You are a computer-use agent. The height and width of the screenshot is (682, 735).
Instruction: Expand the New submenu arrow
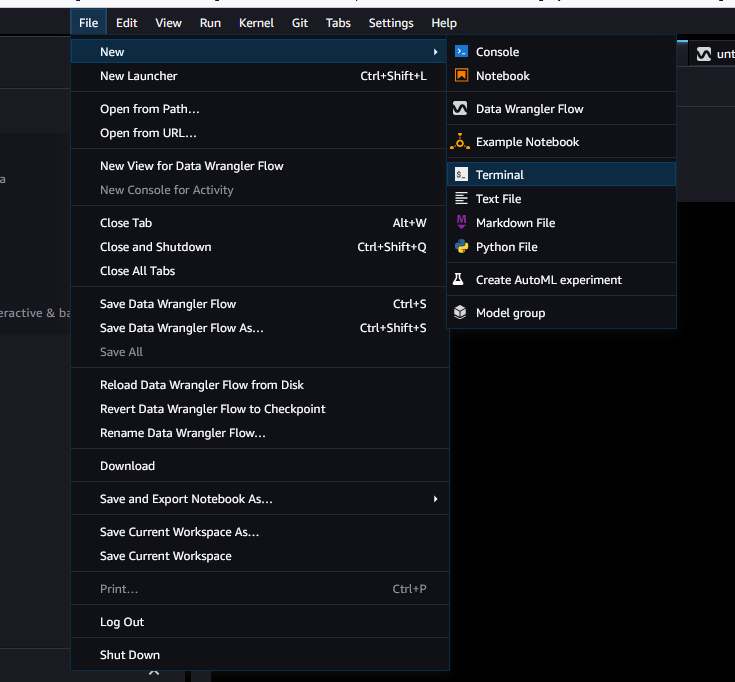435,52
